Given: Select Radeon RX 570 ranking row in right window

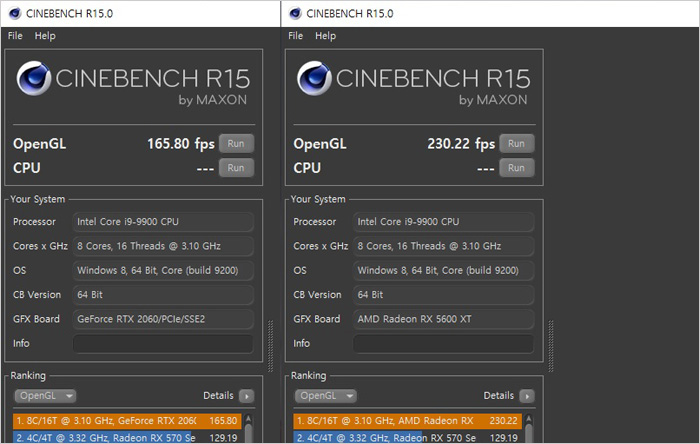Looking at the screenshot, I should 408,437.
